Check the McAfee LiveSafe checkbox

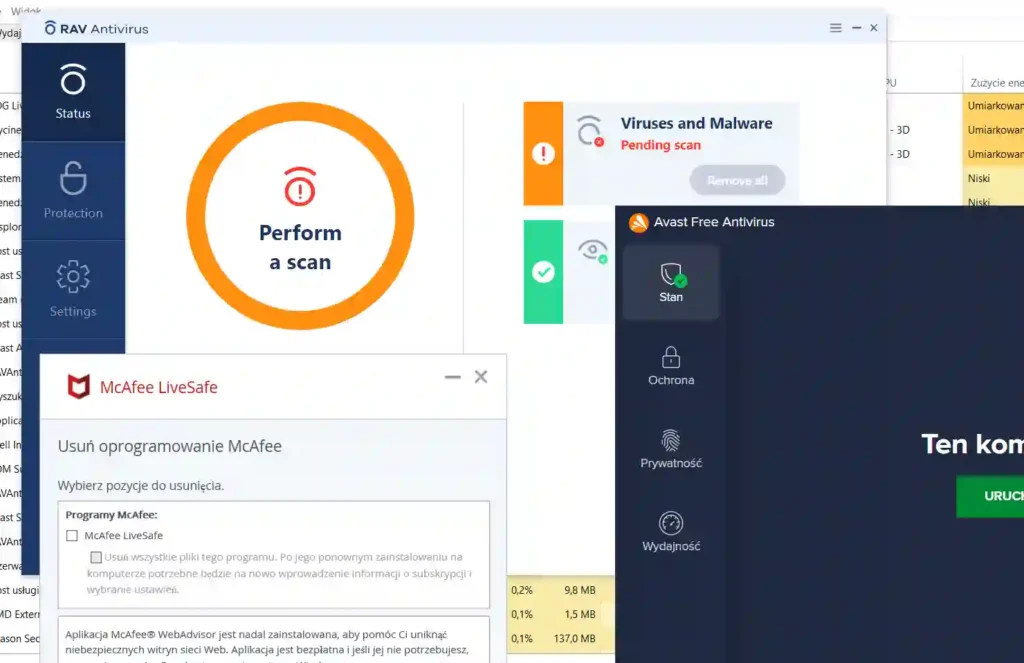point(72,536)
